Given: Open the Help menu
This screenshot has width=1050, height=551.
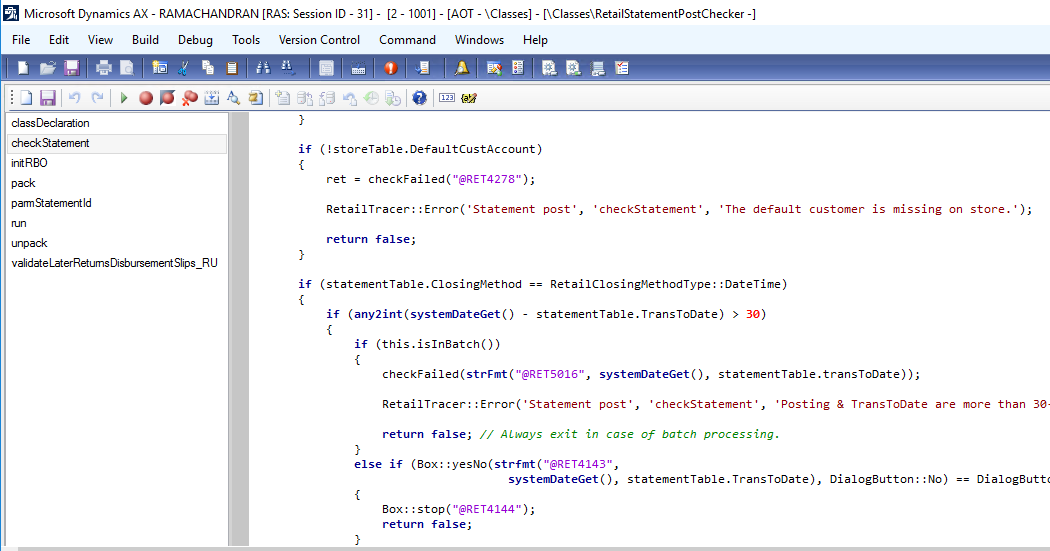Looking at the screenshot, I should coord(535,40).
